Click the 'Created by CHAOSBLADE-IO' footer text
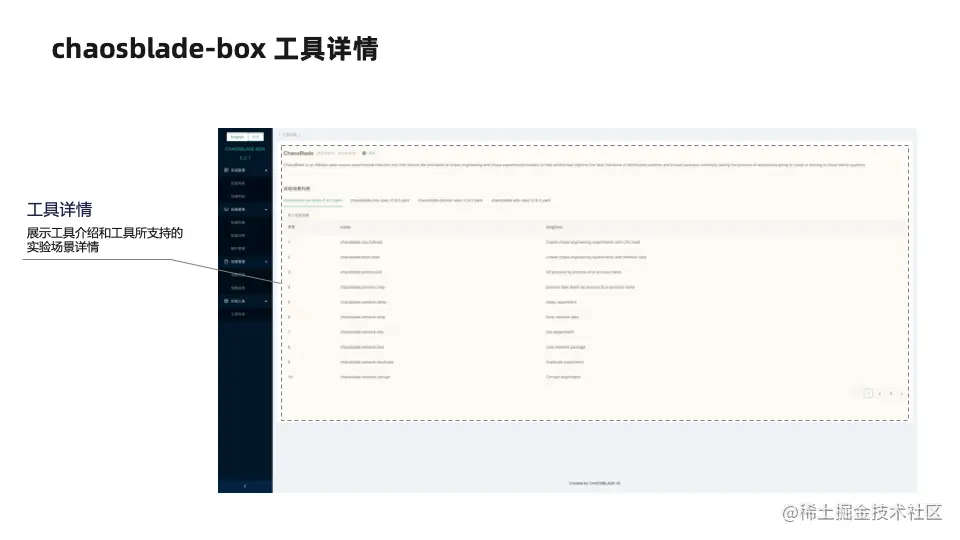 [x=594, y=483]
